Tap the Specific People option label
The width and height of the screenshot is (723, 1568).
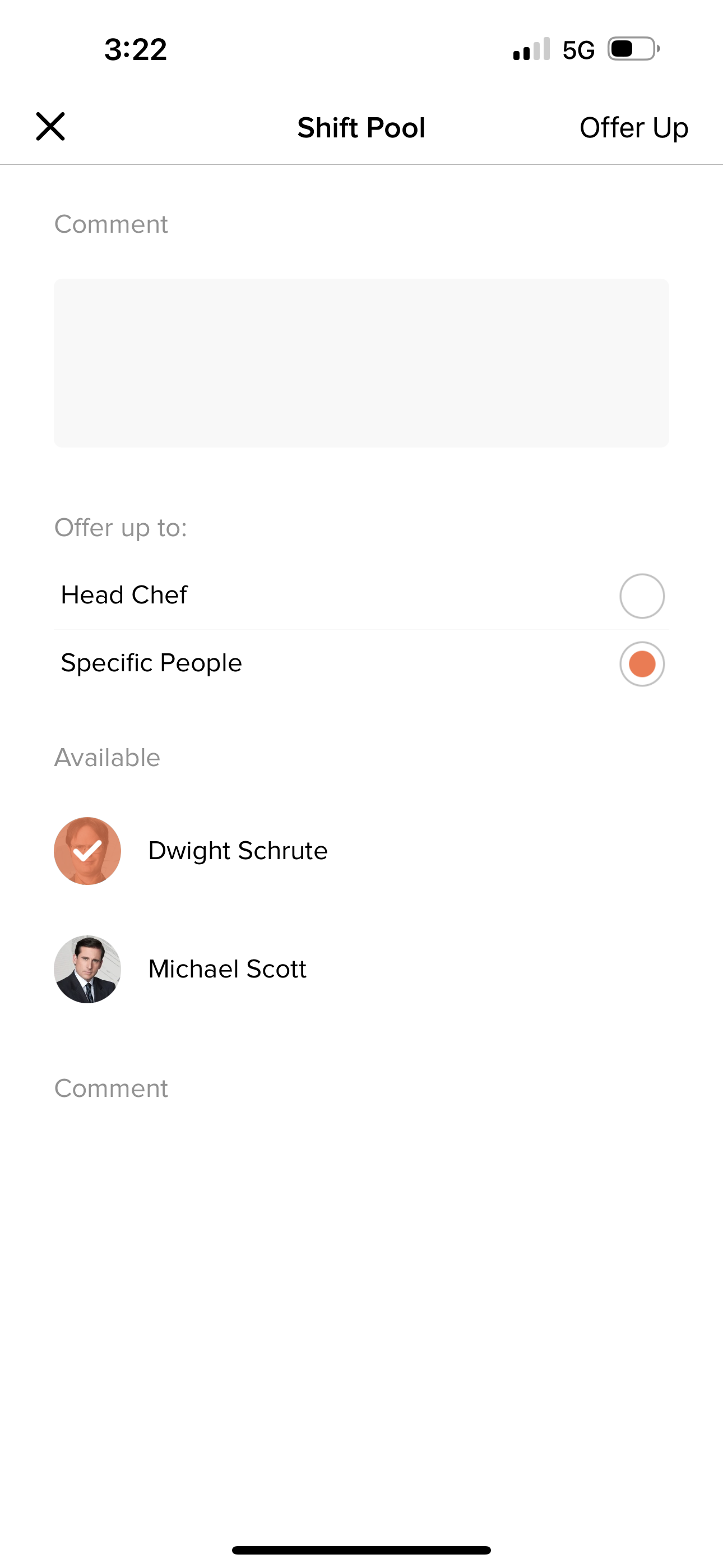coord(151,663)
